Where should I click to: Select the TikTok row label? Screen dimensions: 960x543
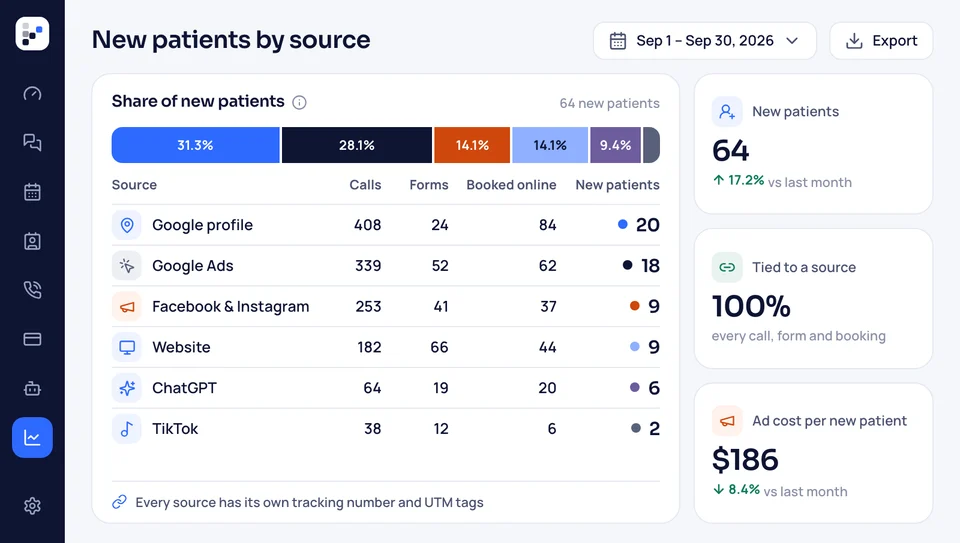(175, 429)
